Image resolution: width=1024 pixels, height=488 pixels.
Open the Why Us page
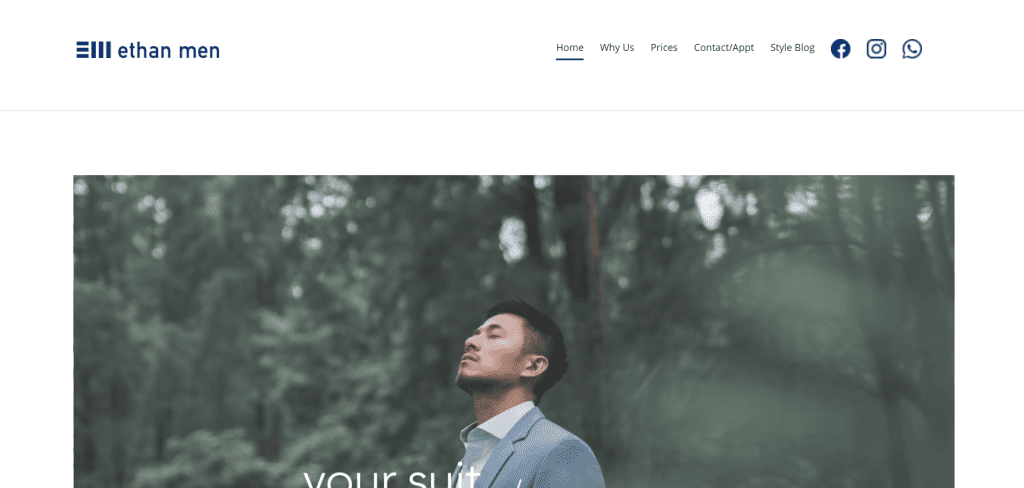click(617, 48)
